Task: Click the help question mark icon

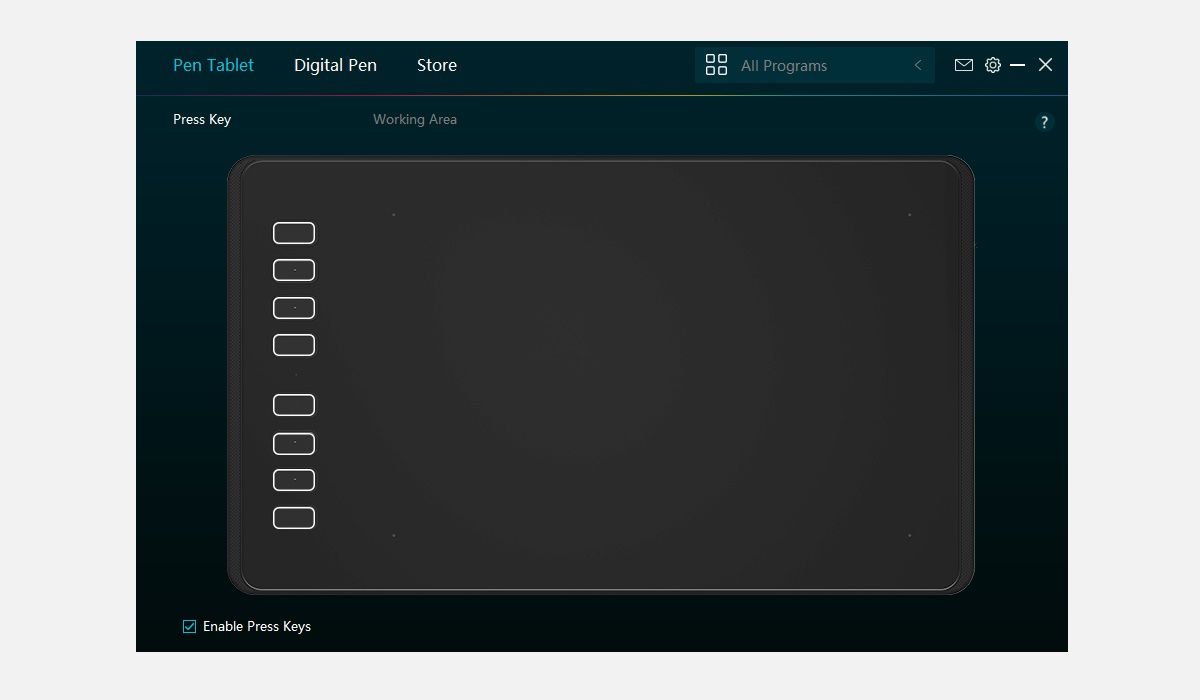Action: 1044,122
